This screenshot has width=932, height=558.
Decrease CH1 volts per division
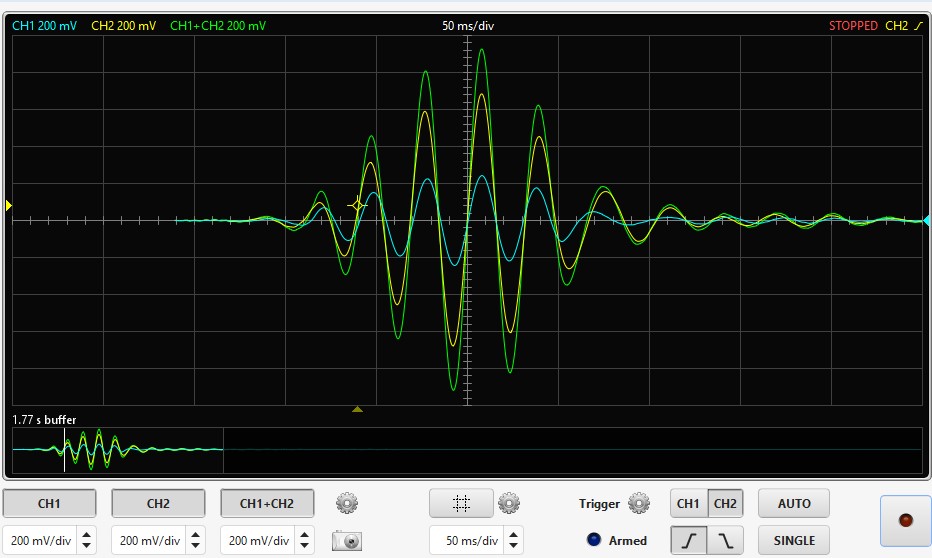click(x=86, y=546)
